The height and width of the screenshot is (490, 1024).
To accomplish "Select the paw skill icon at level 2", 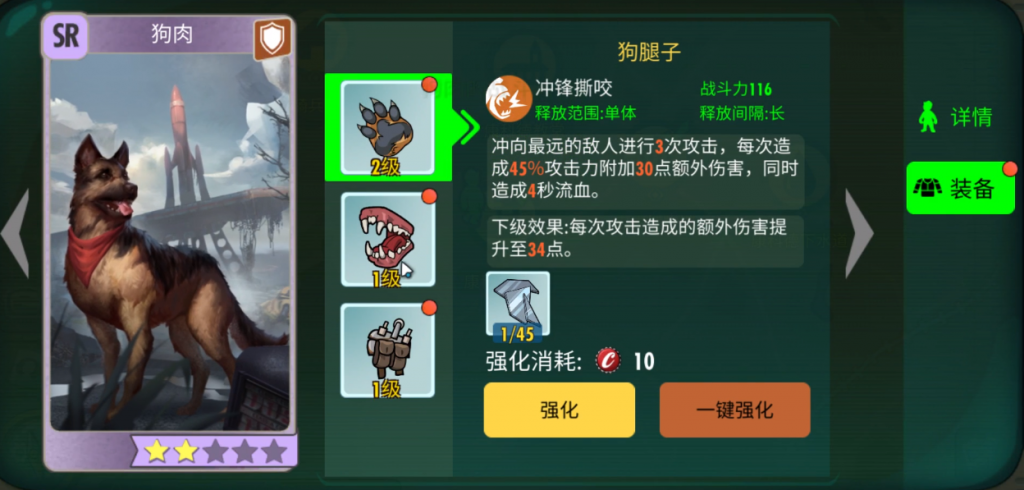I will coord(388,127).
